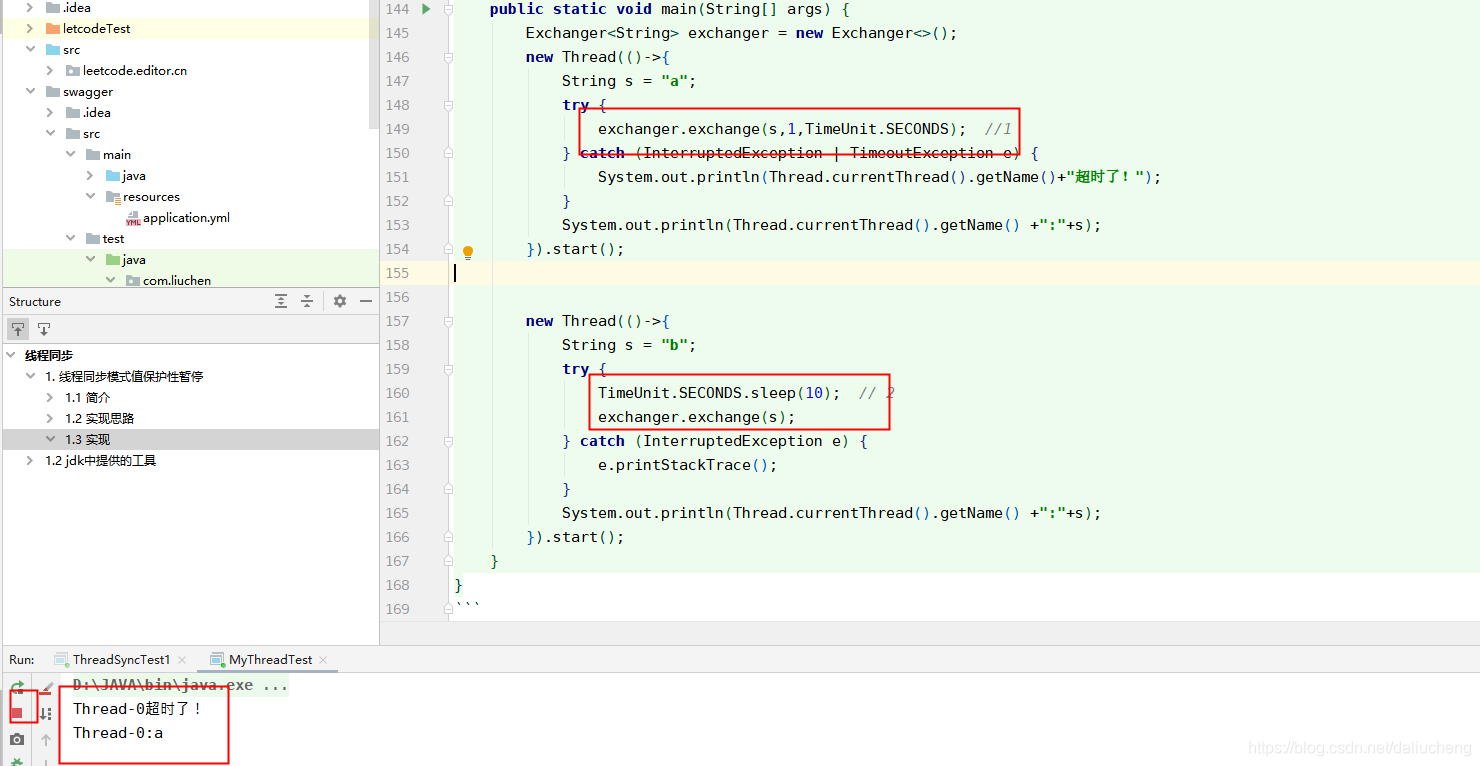1480x766 pixels.
Task: Click console output 'Thread-0超时了！'
Action: pos(138,709)
